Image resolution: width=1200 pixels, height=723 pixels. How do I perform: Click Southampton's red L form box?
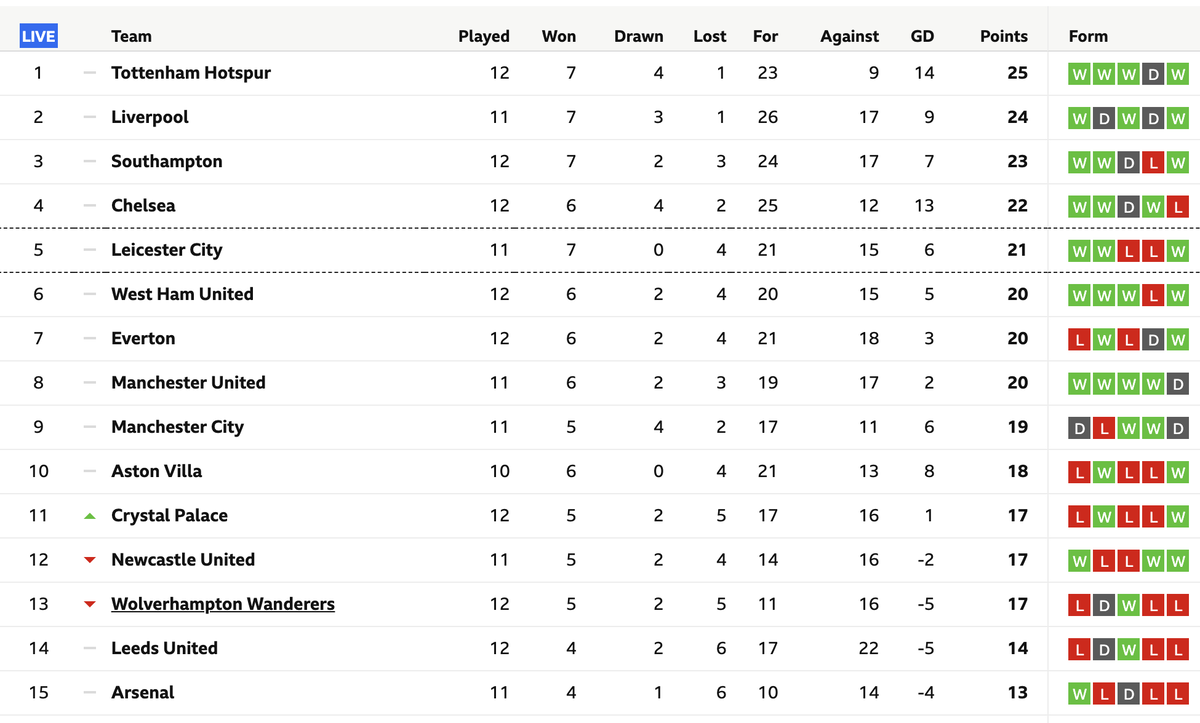(x=1153, y=162)
